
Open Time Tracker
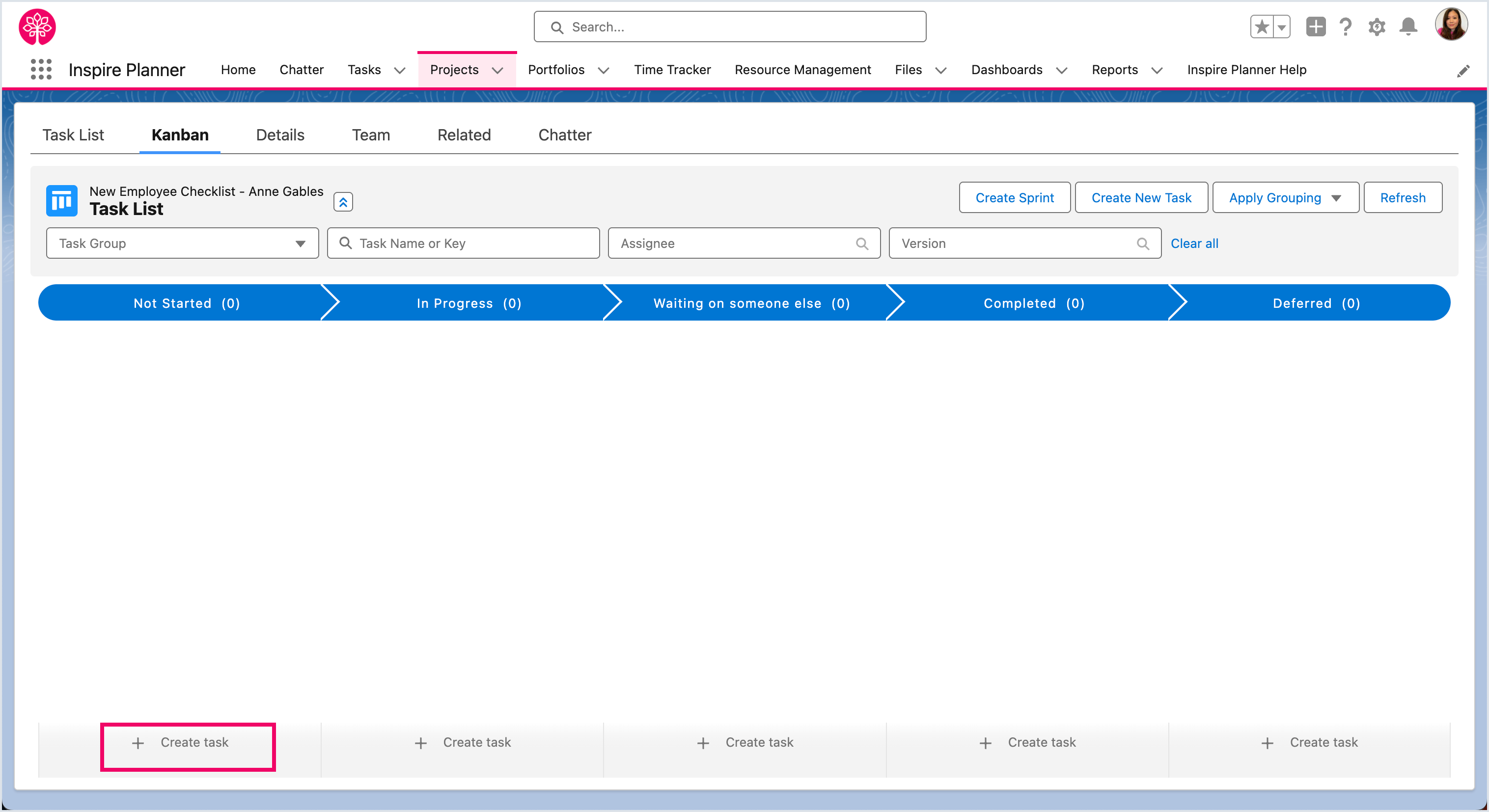[672, 69]
